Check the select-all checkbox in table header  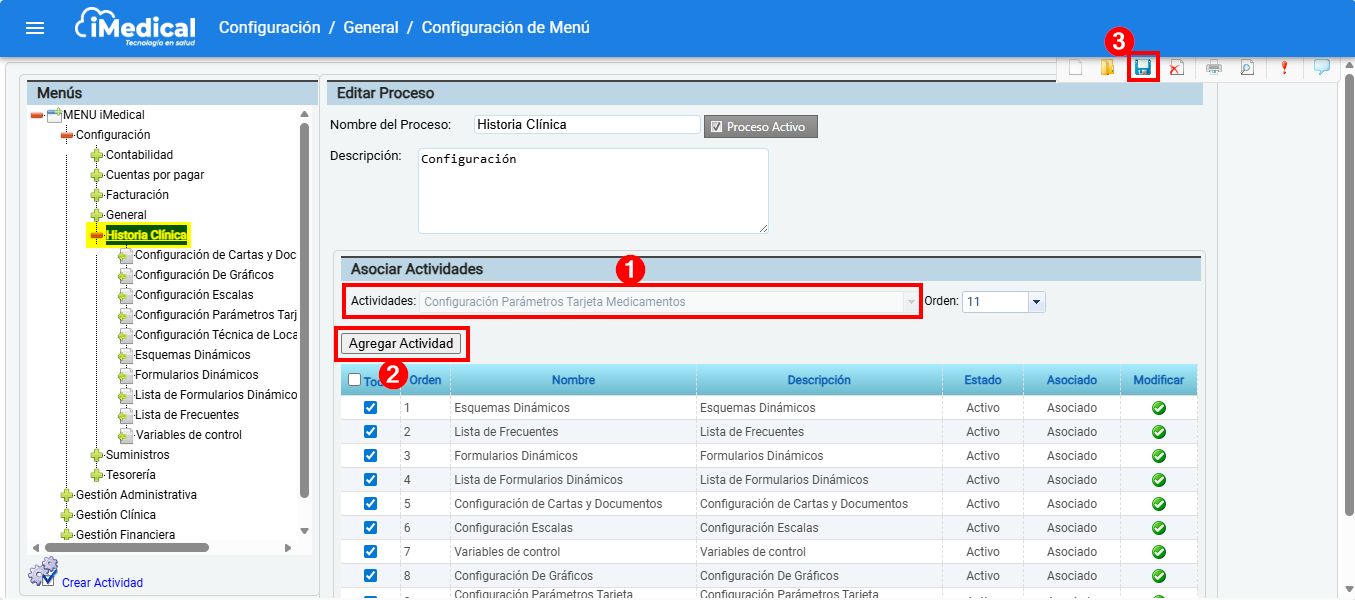click(x=355, y=380)
